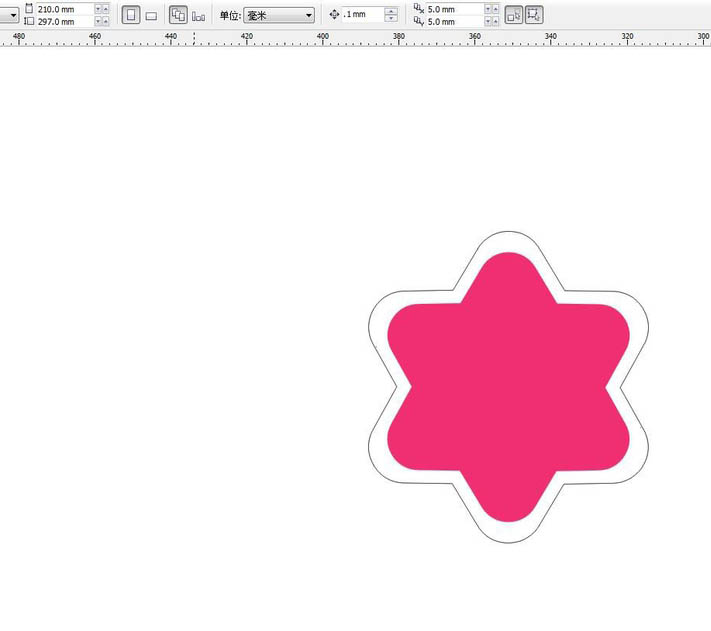Increase the nudge distance with up stepper
The image size is (711, 631).
point(390,11)
